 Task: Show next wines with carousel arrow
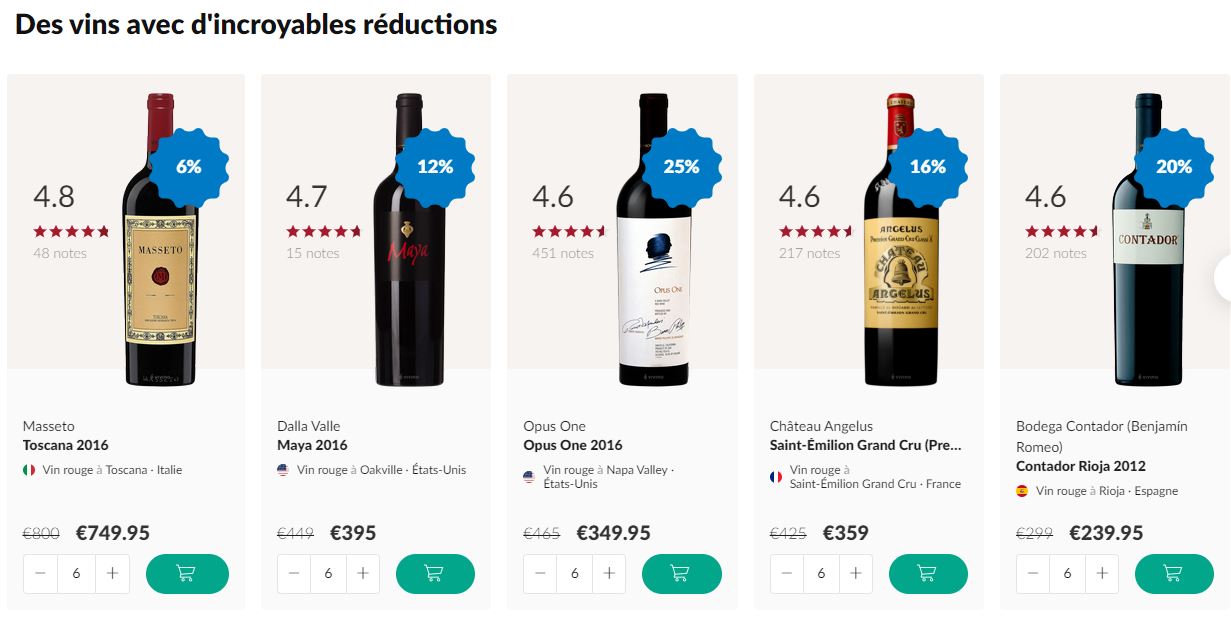1222,279
